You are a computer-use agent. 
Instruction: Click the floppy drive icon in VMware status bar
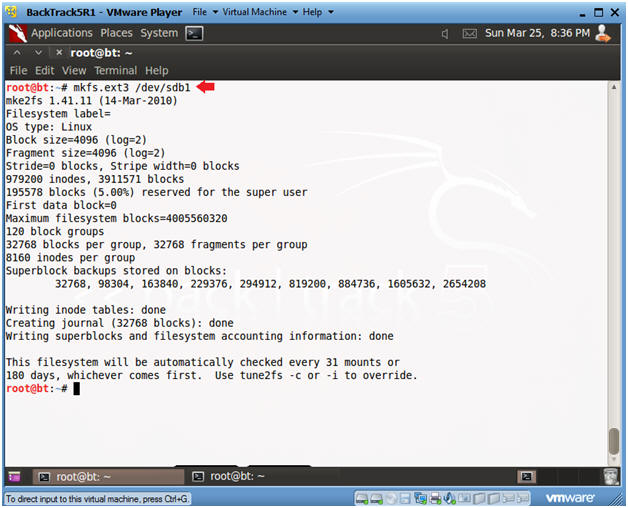pos(405,498)
